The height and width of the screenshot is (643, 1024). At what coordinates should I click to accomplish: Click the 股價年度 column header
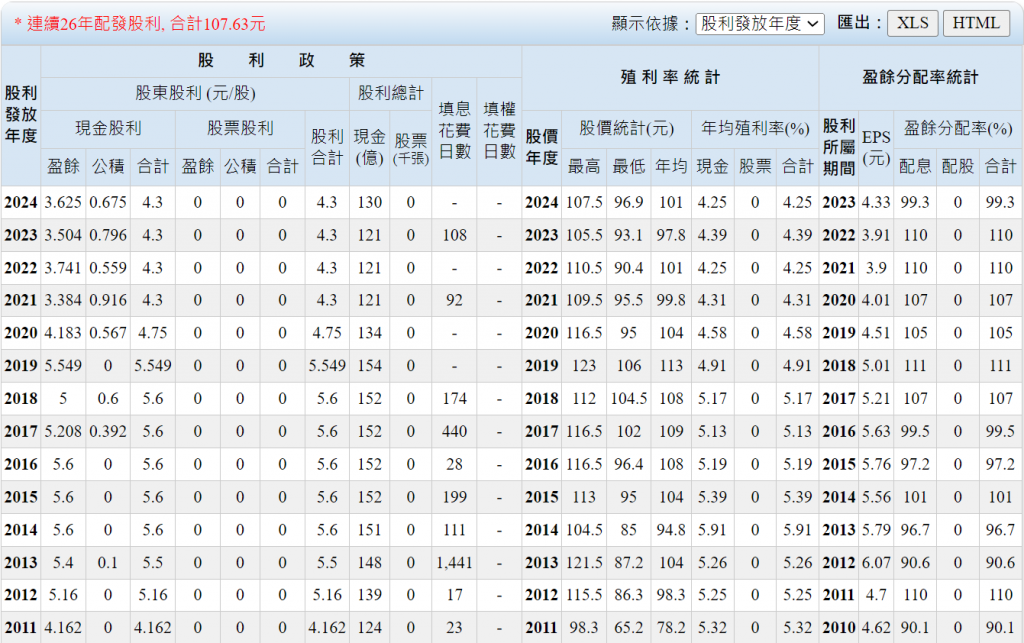coord(541,147)
